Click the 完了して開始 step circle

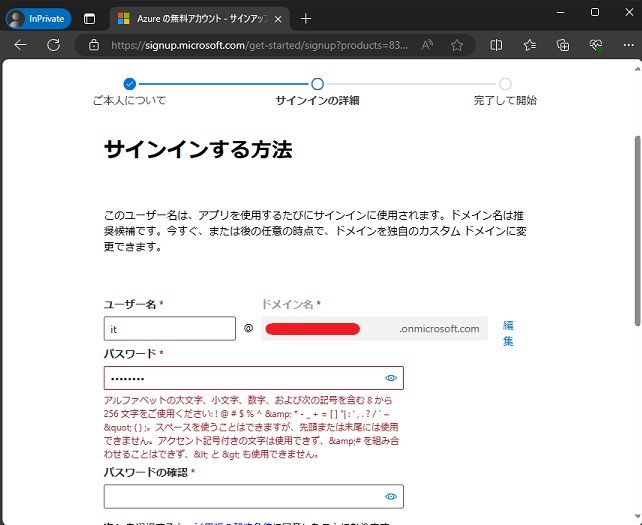click(505, 84)
